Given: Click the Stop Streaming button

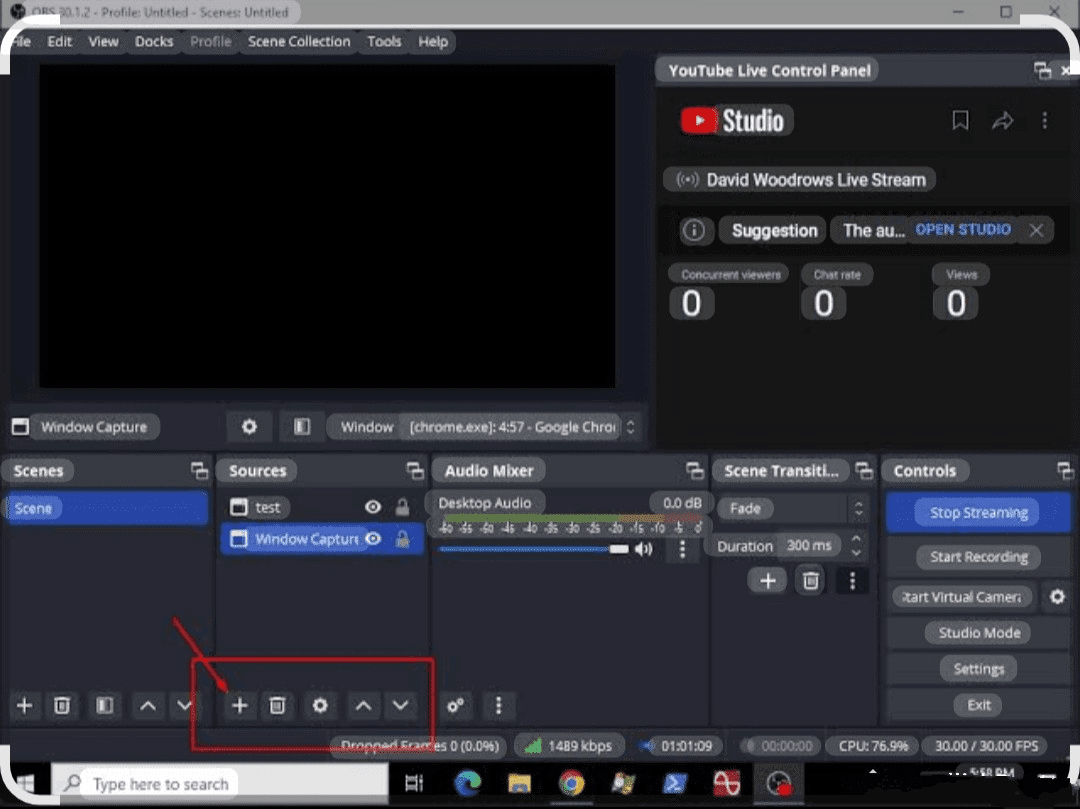Looking at the screenshot, I should pyautogui.click(x=978, y=513).
